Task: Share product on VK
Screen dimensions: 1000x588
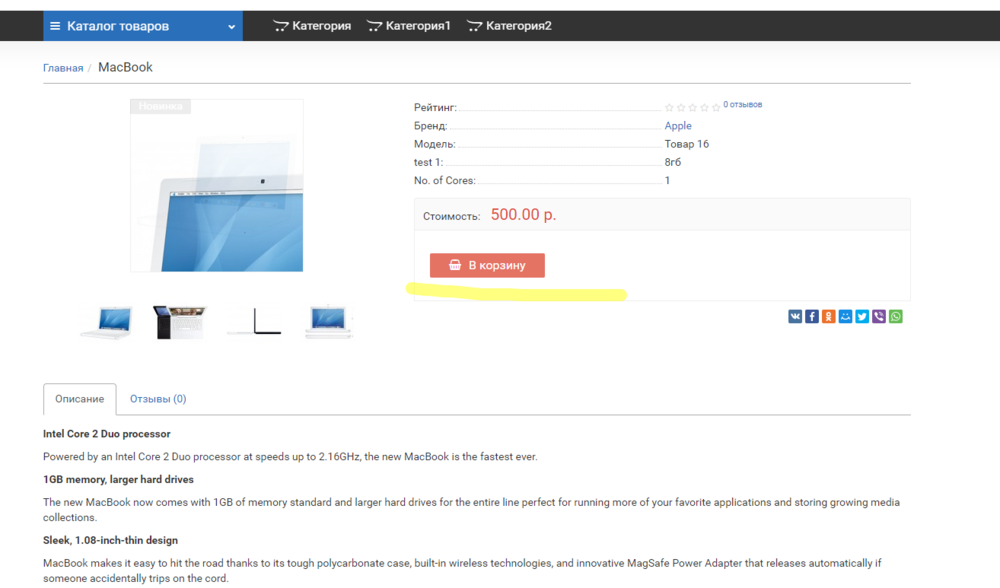Action: [795, 317]
